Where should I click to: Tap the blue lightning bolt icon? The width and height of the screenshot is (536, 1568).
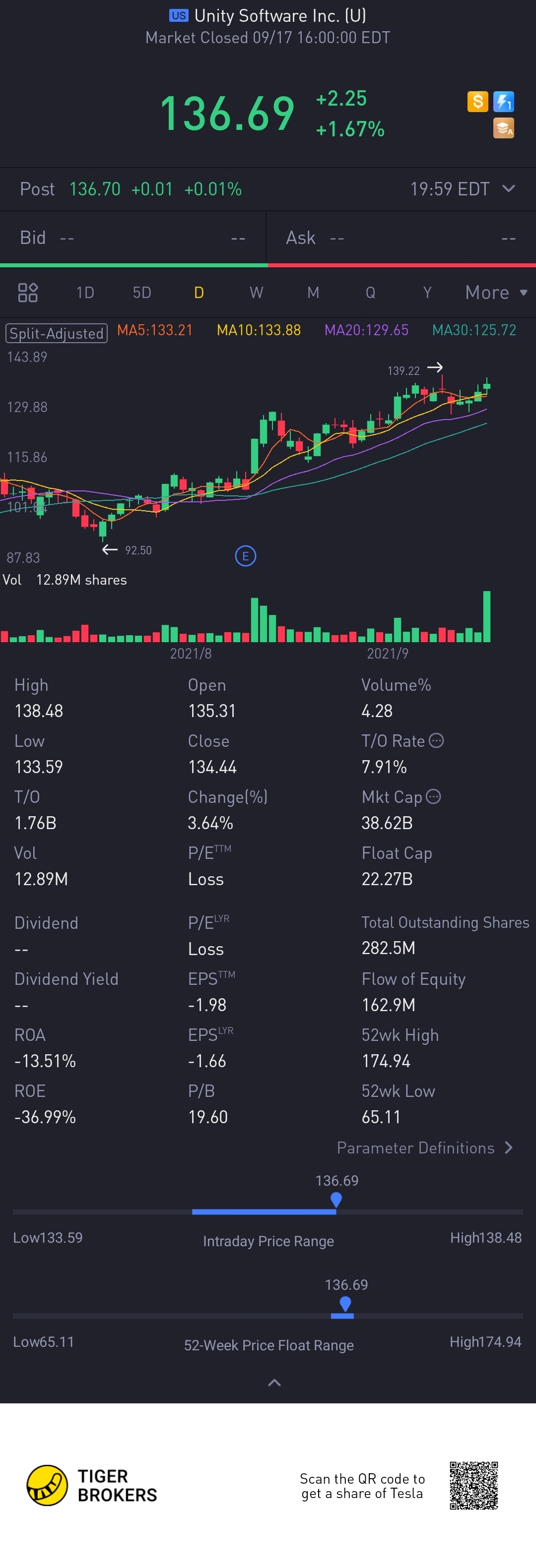[x=504, y=102]
